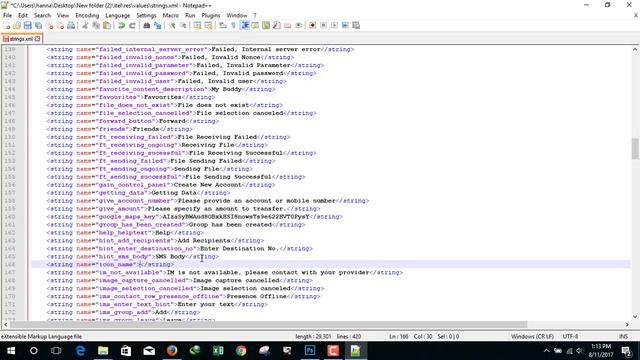
Task: Click the horizontal scrollbar right arrow
Action: (x=627, y=324)
